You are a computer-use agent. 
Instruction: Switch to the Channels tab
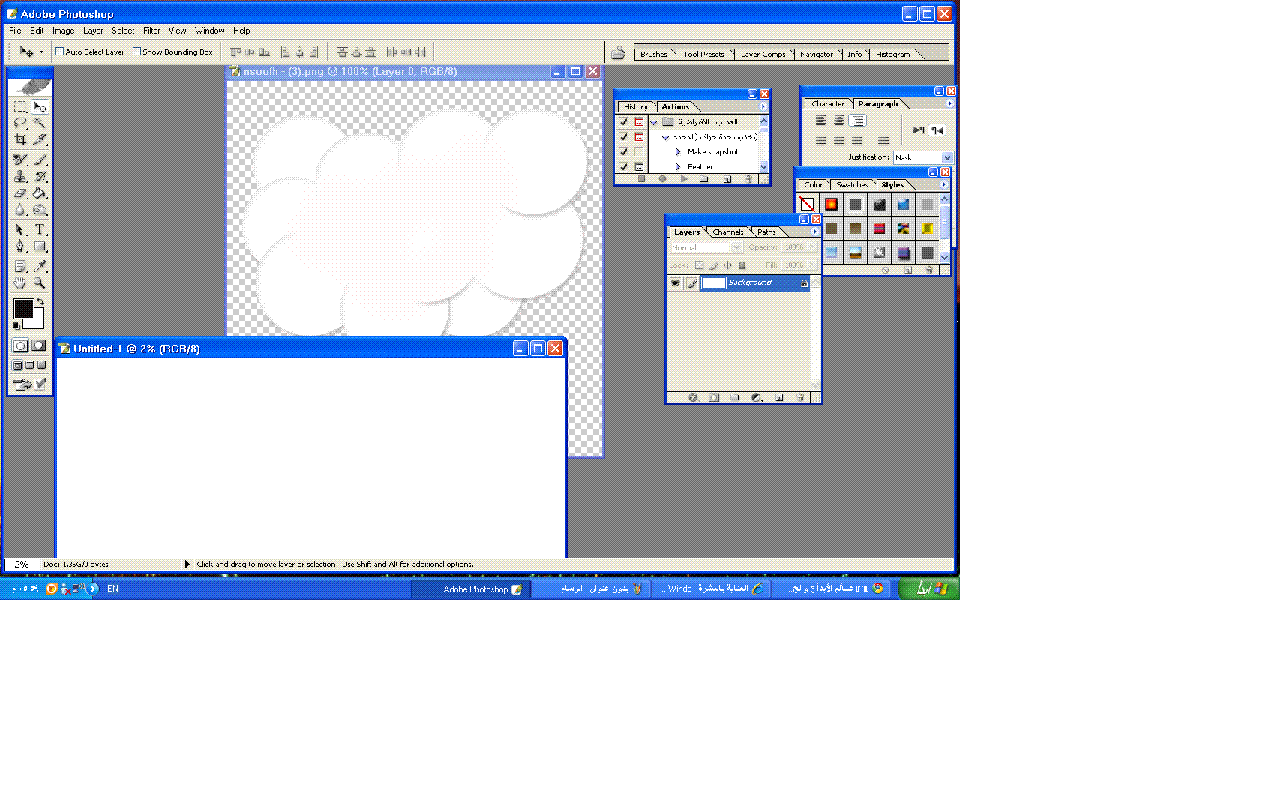tap(728, 232)
